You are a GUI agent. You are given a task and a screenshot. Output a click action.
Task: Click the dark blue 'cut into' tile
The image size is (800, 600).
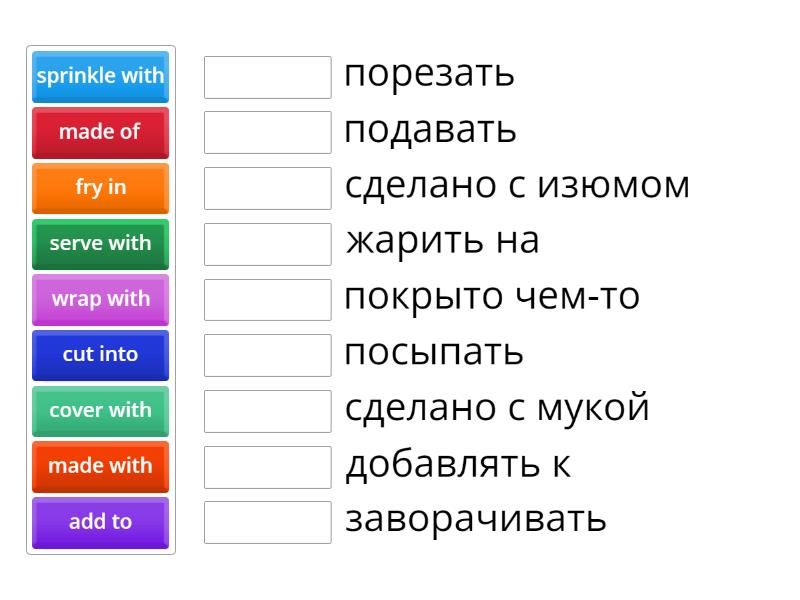tap(100, 354)
